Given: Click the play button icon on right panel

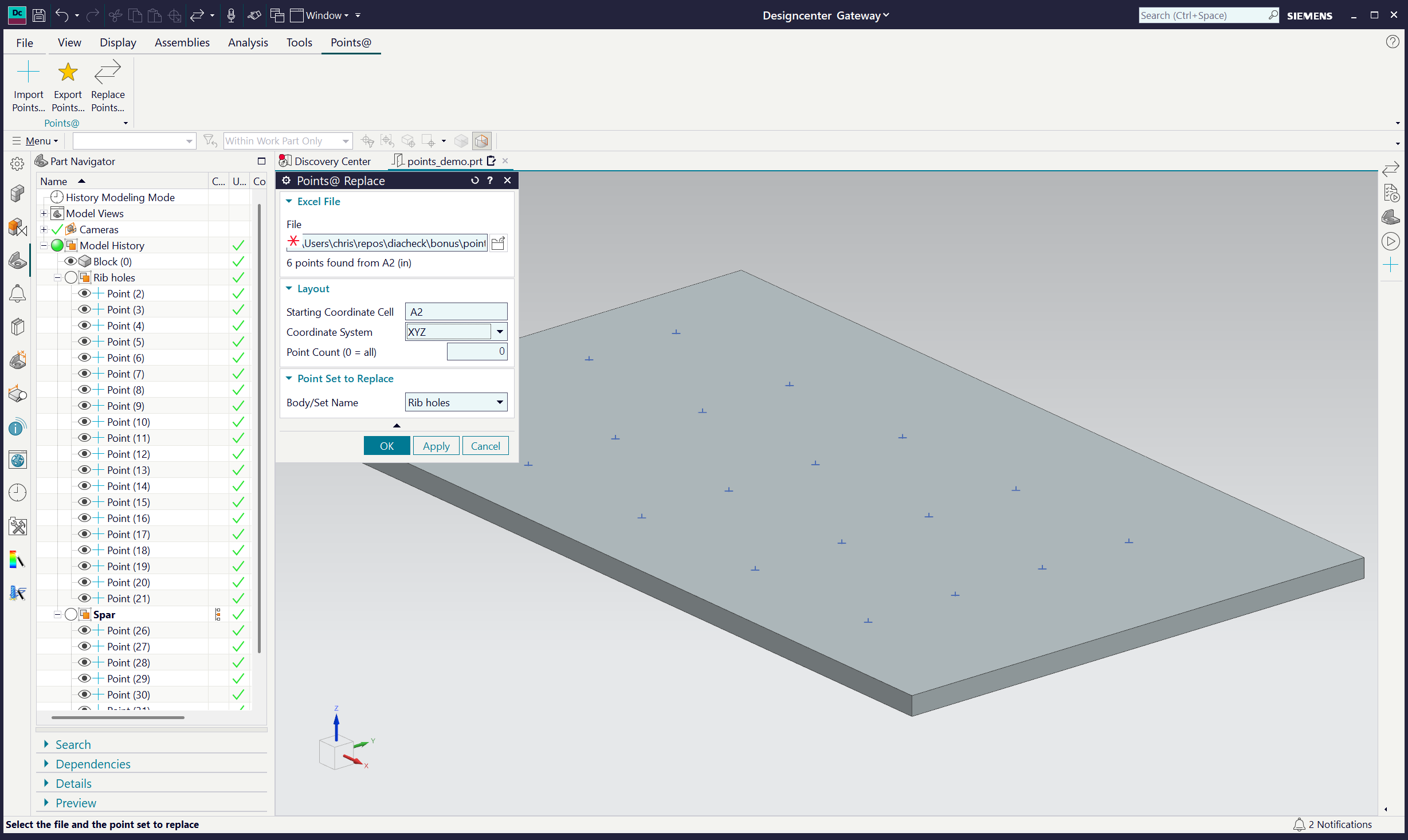Looking at the screenshot, I should click(1391, 241).
